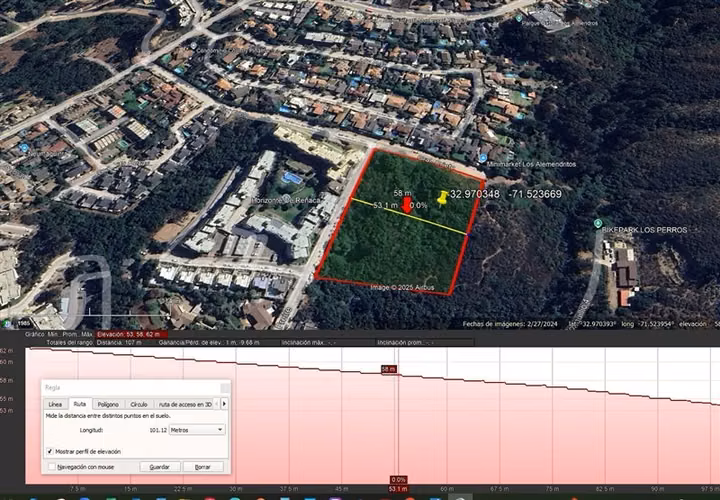Open the Metros units dropdown
The height and width of the screenshot is (500, 720).
click(x=197, y=430)
